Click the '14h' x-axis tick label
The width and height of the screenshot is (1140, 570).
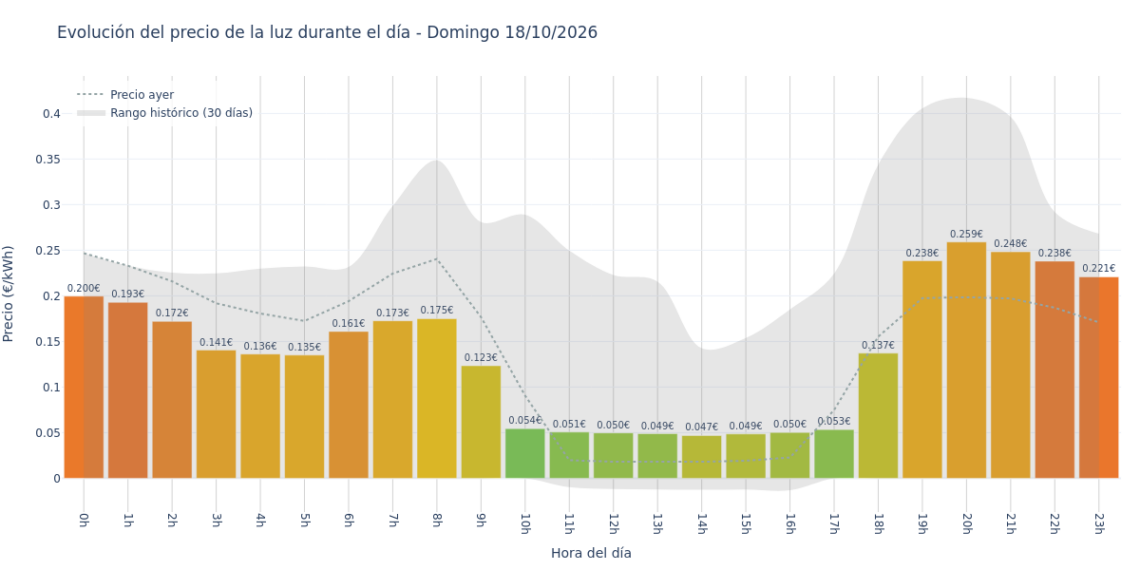coord(702,523)
